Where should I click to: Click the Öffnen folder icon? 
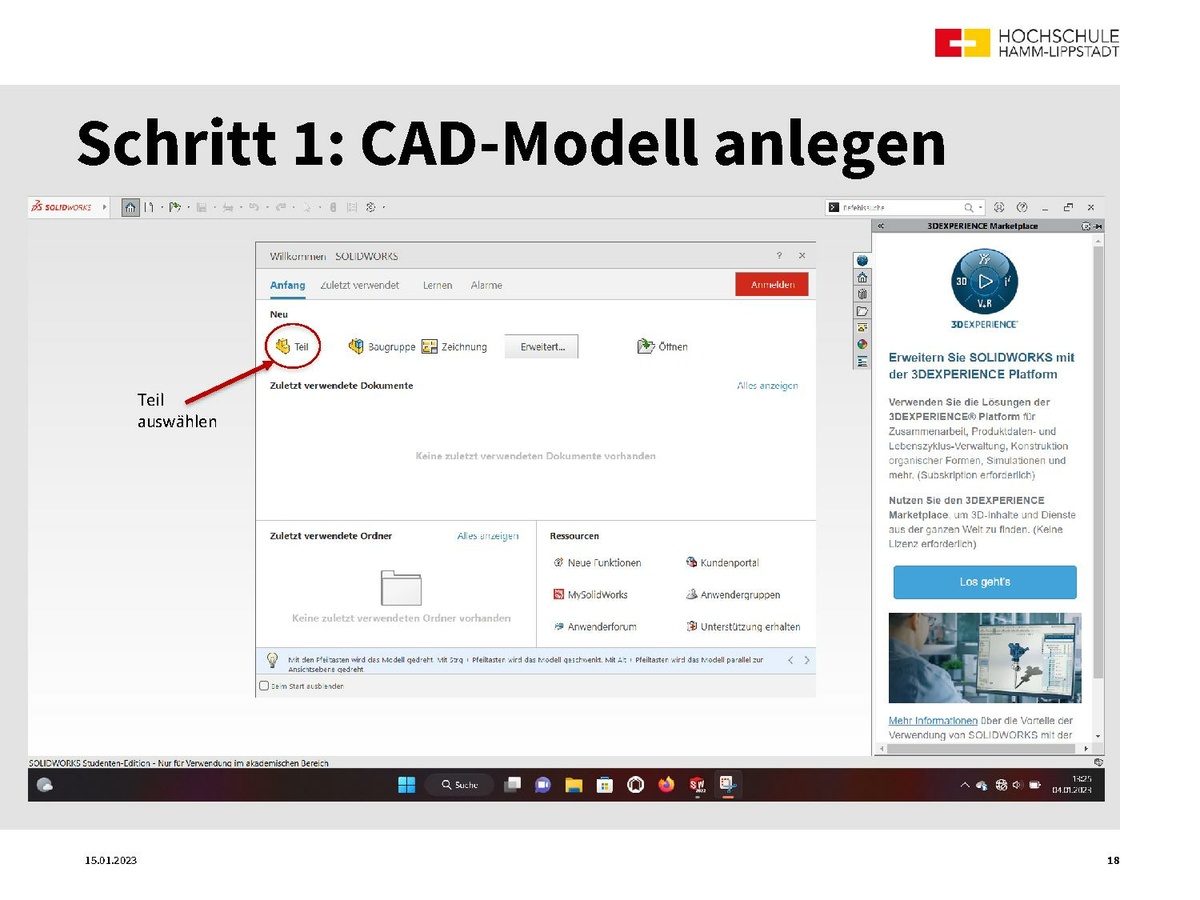click(645, 346)
